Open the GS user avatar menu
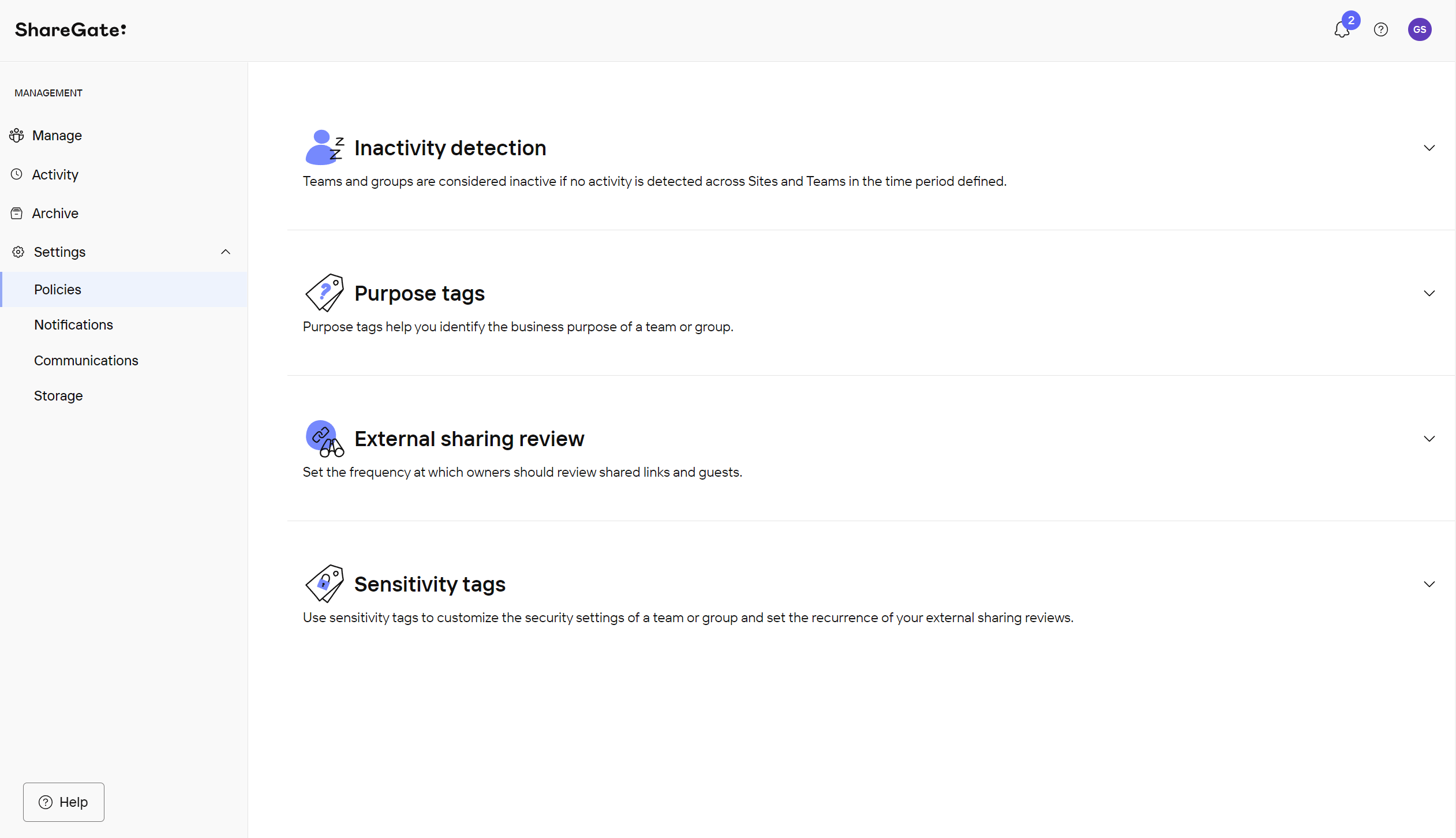 tap(1419, 29)
